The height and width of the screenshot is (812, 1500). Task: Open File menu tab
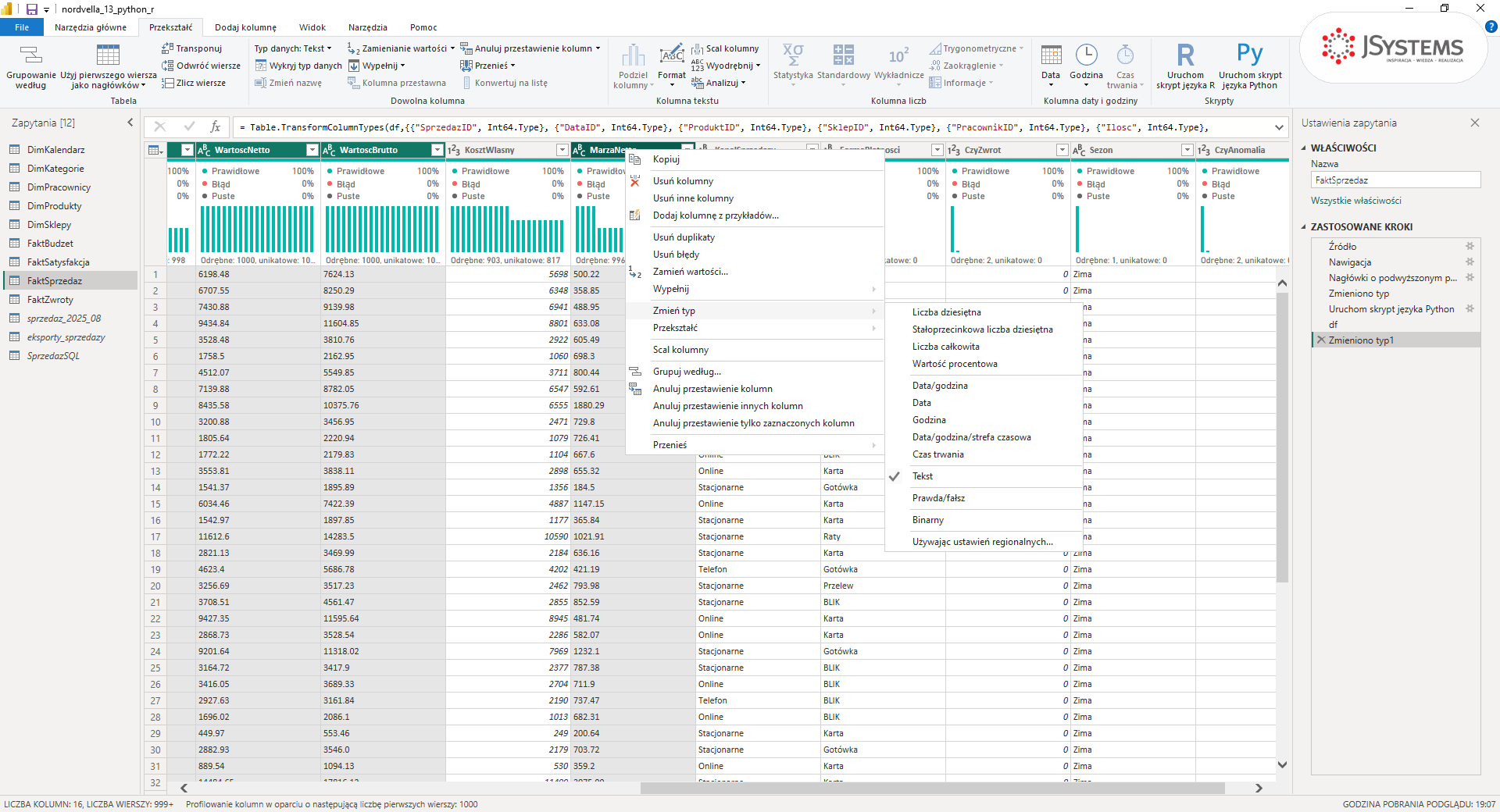(22, 27)
